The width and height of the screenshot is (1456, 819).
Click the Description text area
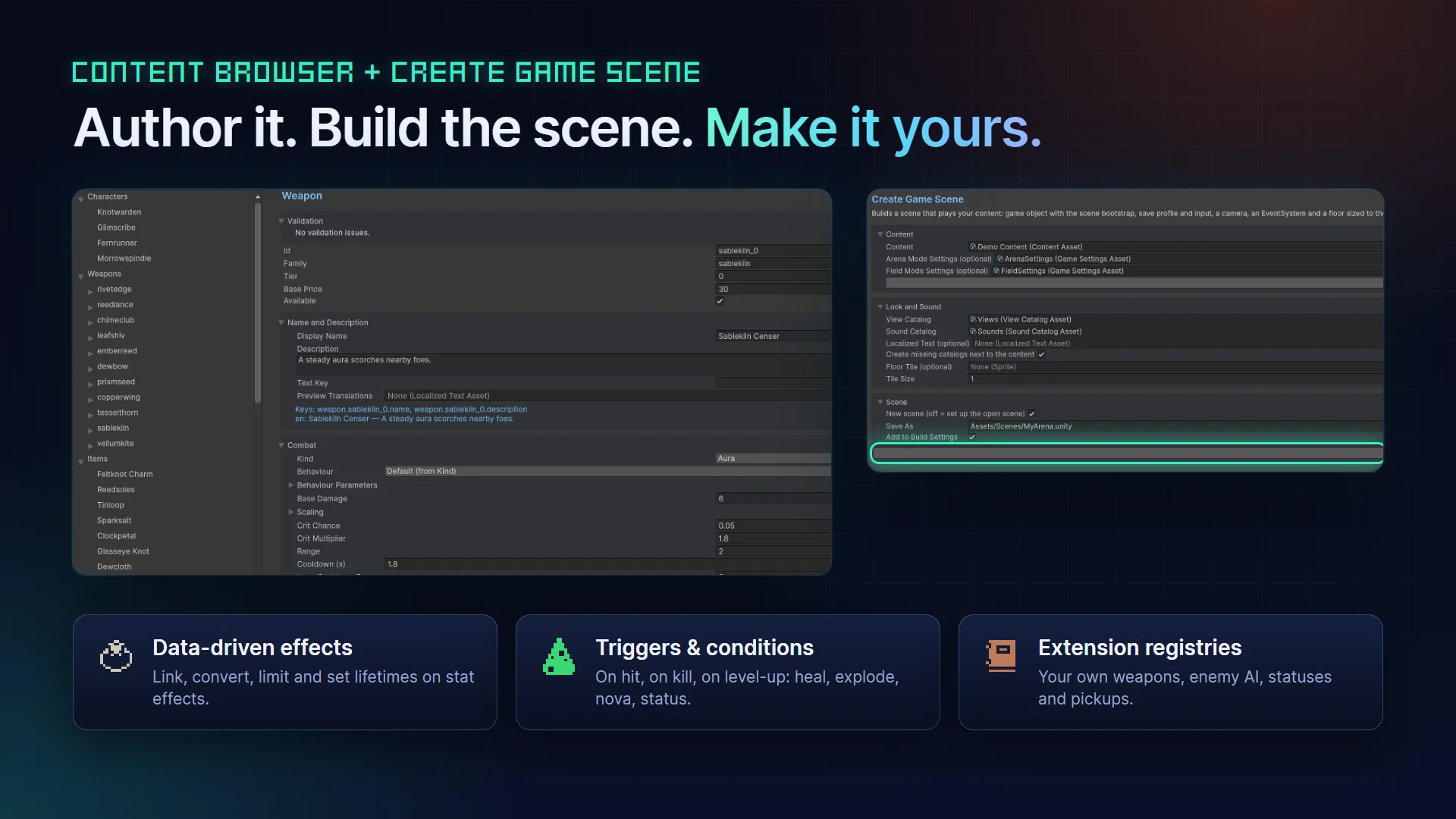(563, 365)
